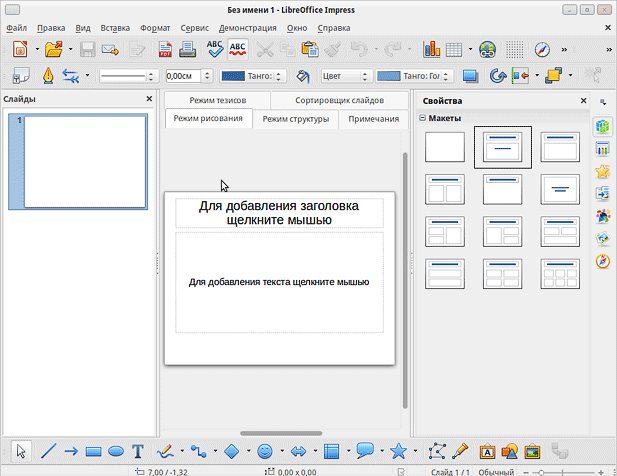Open Master Pages sidebar icon

pos(602,149)
